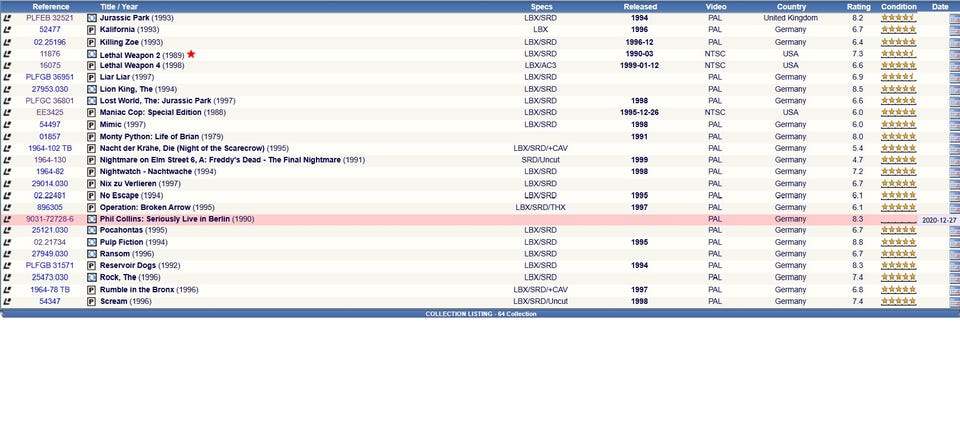Click the Collection Listing footer bar
This screenshot has height=442, width=960.
(481, 313)
